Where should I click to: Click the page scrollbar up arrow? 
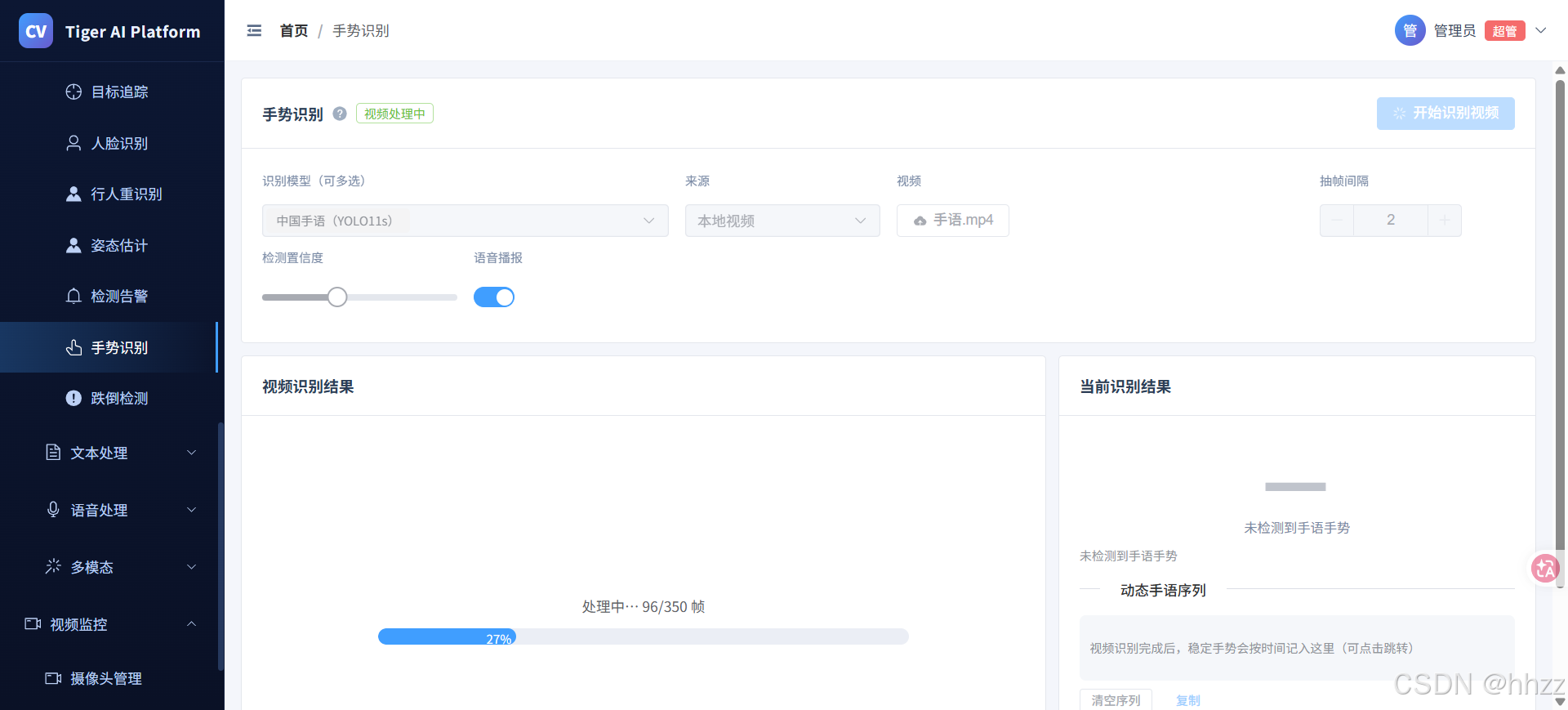click(1560, 70)
